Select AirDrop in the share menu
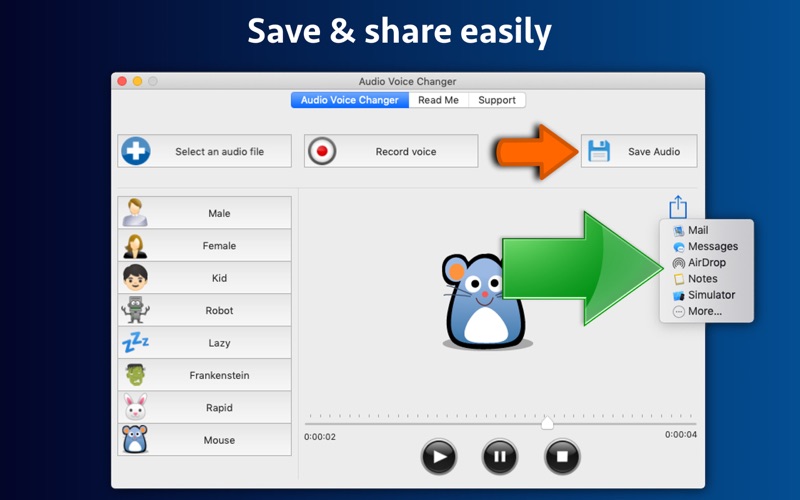 point(706,263)
